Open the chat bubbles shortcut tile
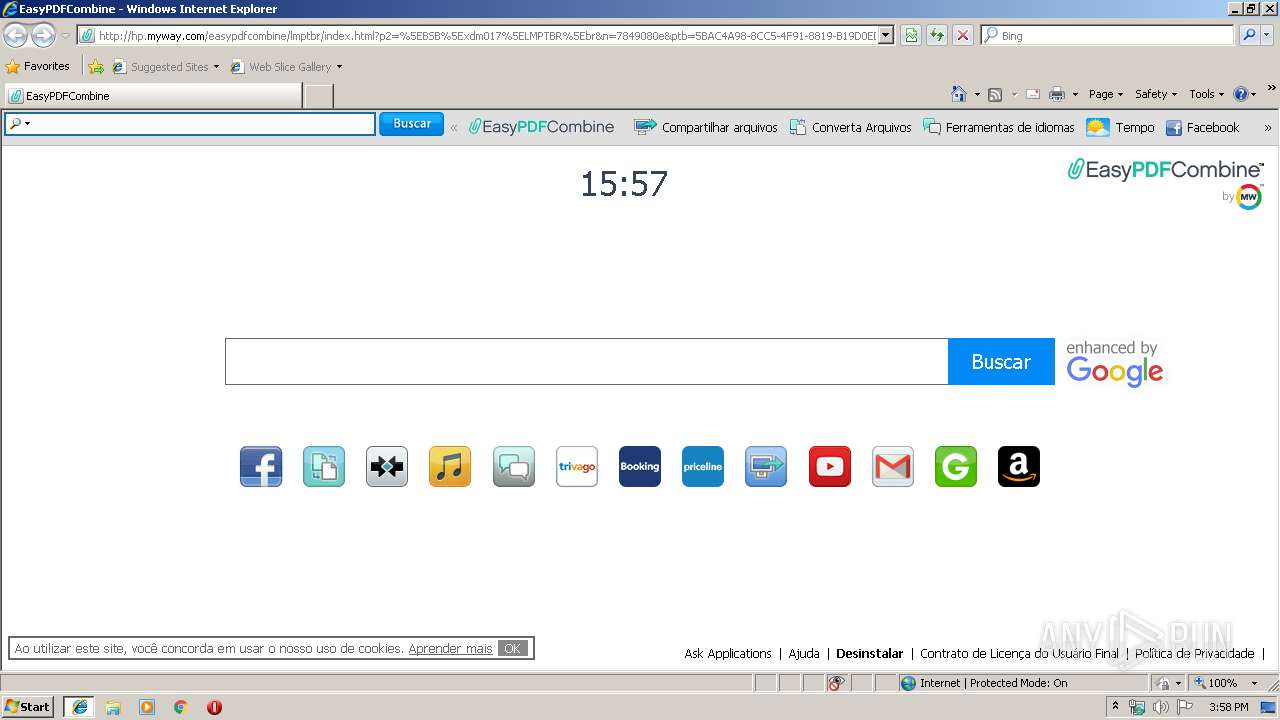1280x720 pixels. click(x=514, y=467)
